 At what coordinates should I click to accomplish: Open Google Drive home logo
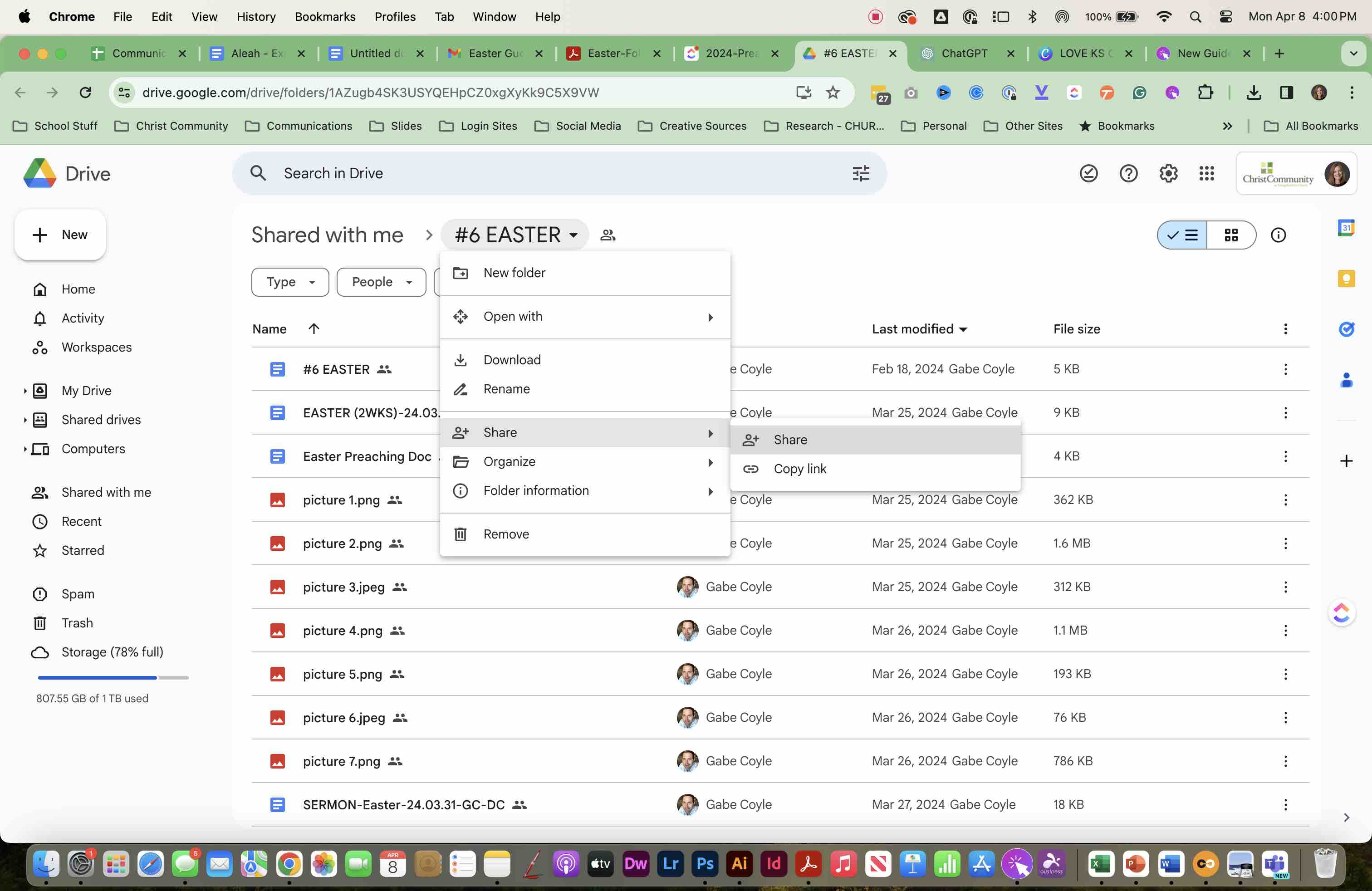(x=67, y=173)
